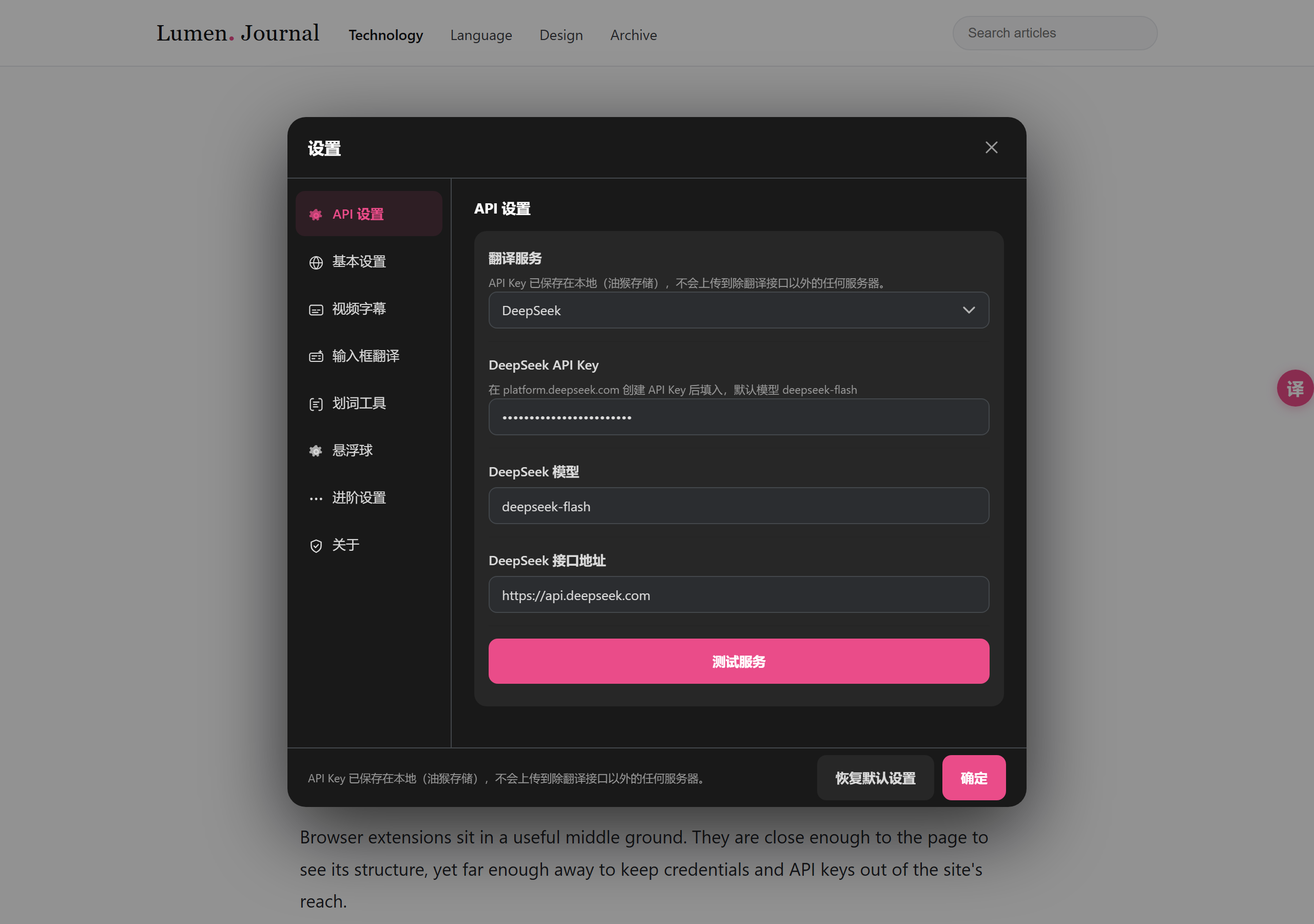The height and width of the screenshot is (924, 1314).
Task: Click the gear icon beside 悬浮球
Action: tap(316, 451)
